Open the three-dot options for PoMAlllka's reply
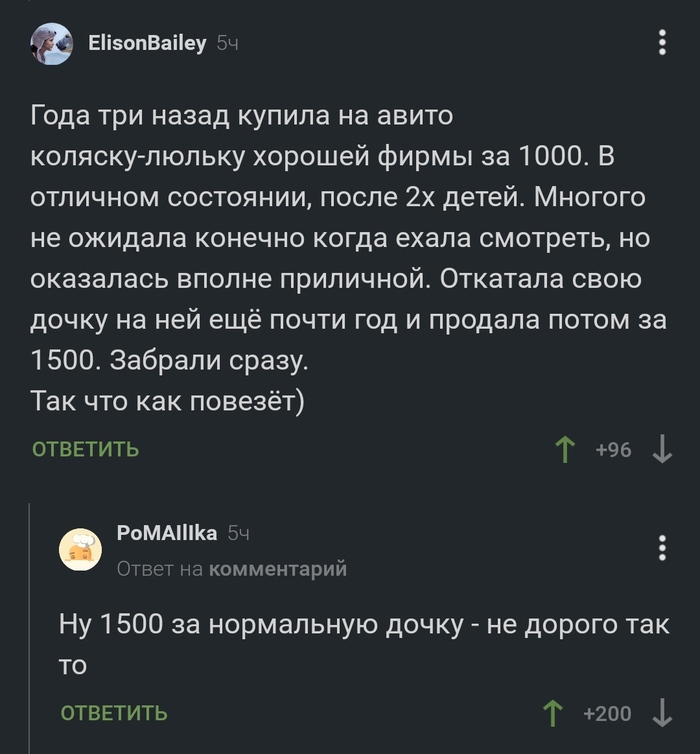700x754 pixels. [661, 548]
